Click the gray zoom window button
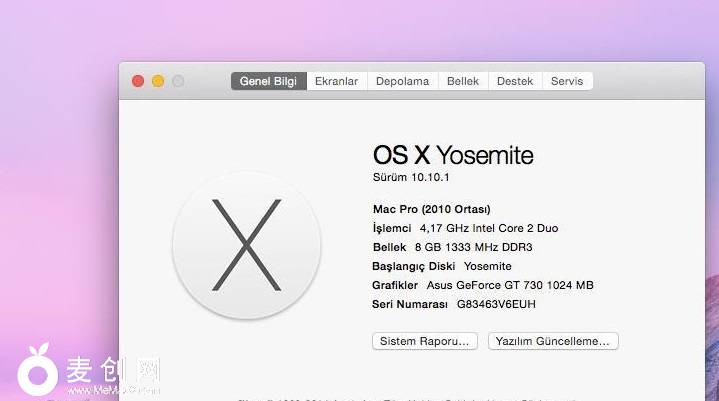The height and width of the screenshot is (401, 719). [178, 81]
